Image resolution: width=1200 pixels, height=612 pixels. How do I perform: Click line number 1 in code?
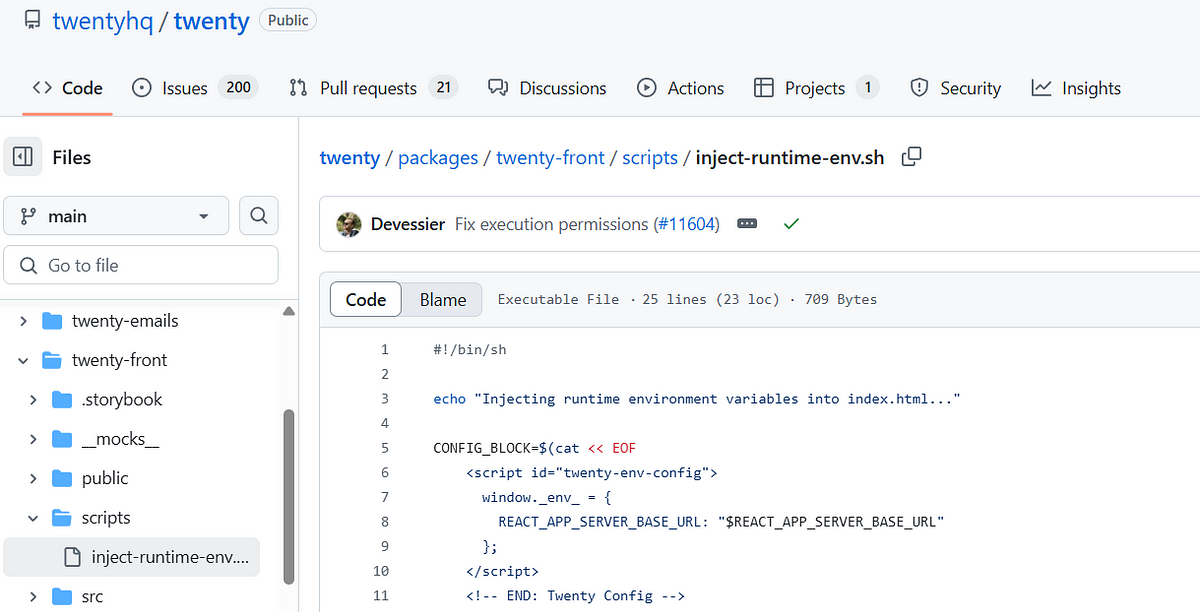tap(384, 350)
